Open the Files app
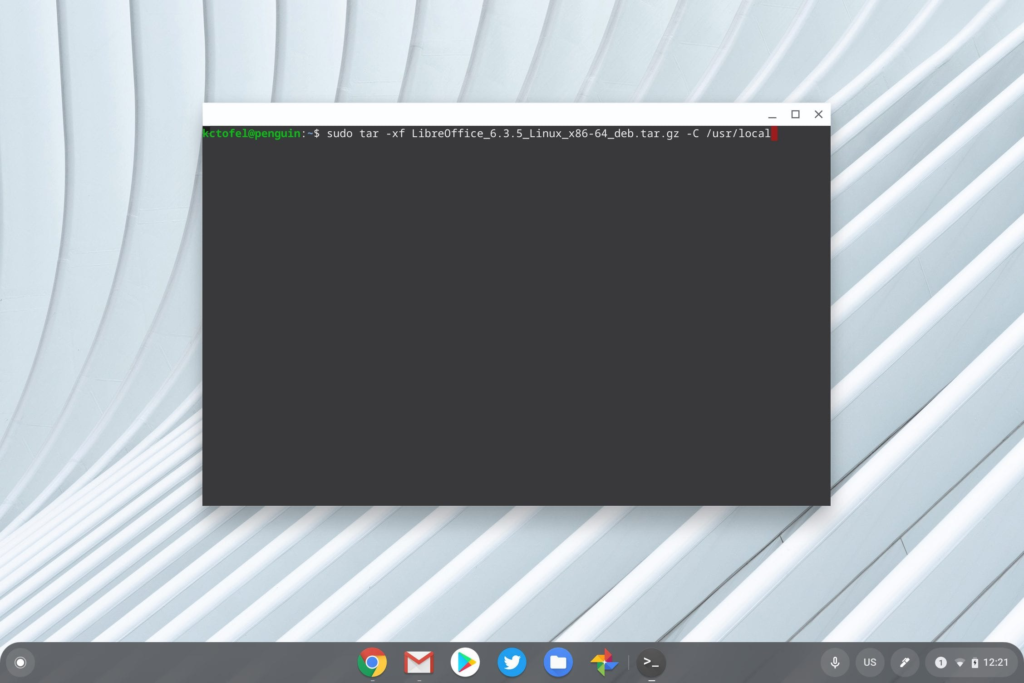The image size is (1024, 683). point(558,663)
